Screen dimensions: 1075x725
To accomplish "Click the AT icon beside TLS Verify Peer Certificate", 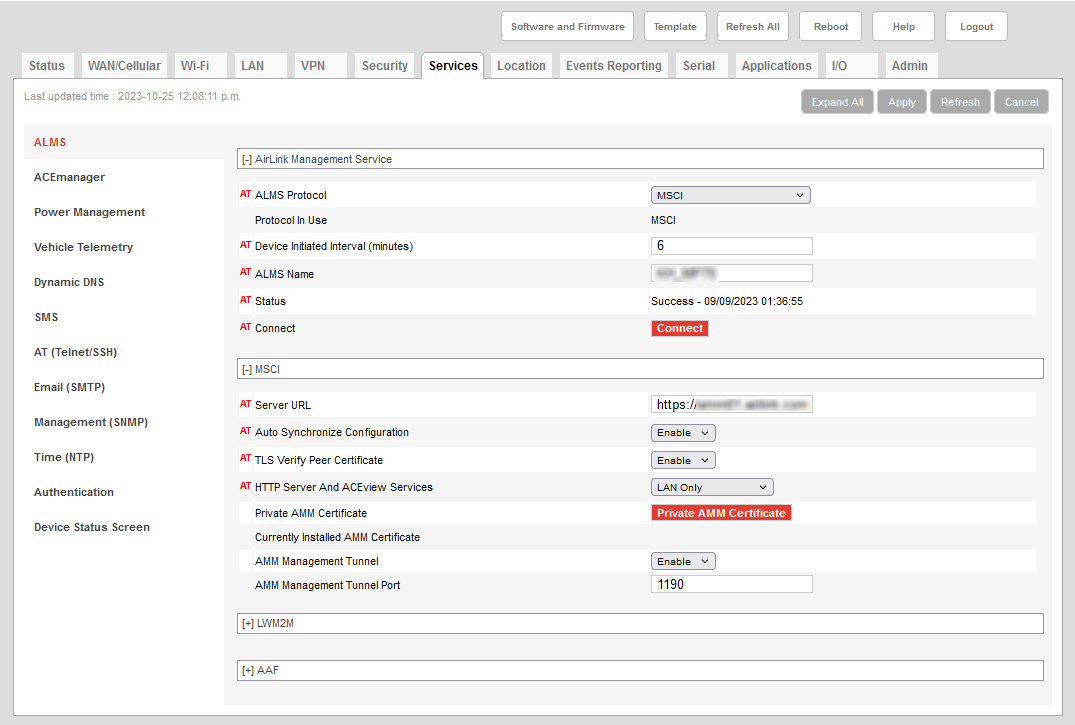I will [x=245, y=458].
